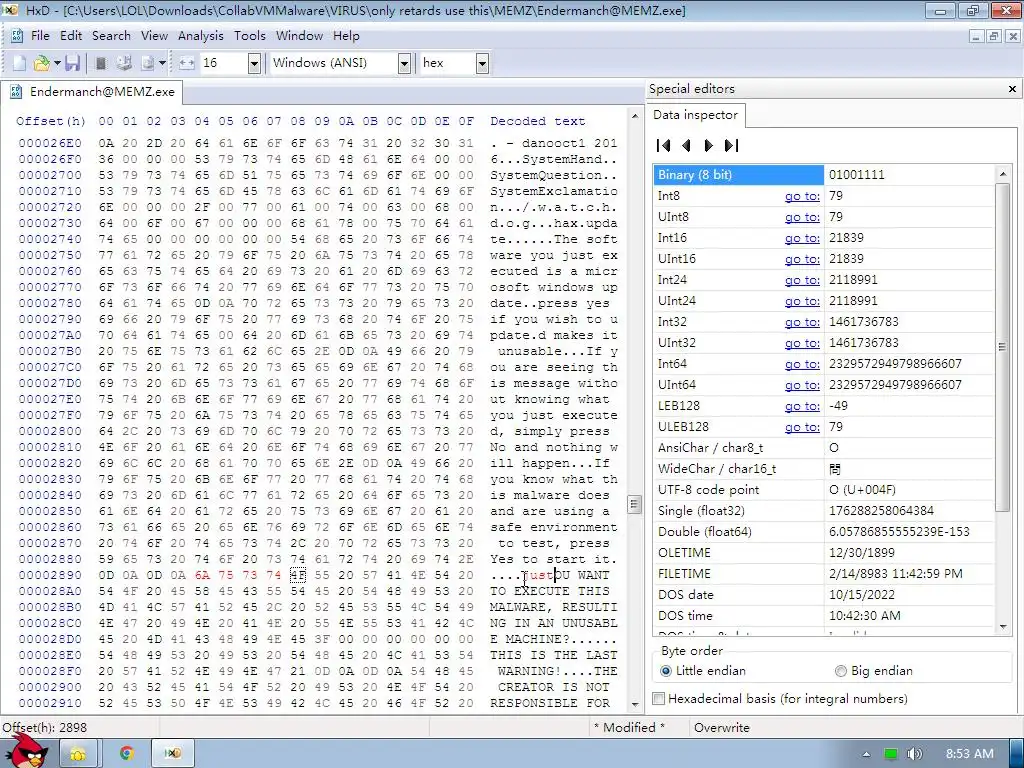Open the Edit menu
The image size is (1024, 768).
71,36
